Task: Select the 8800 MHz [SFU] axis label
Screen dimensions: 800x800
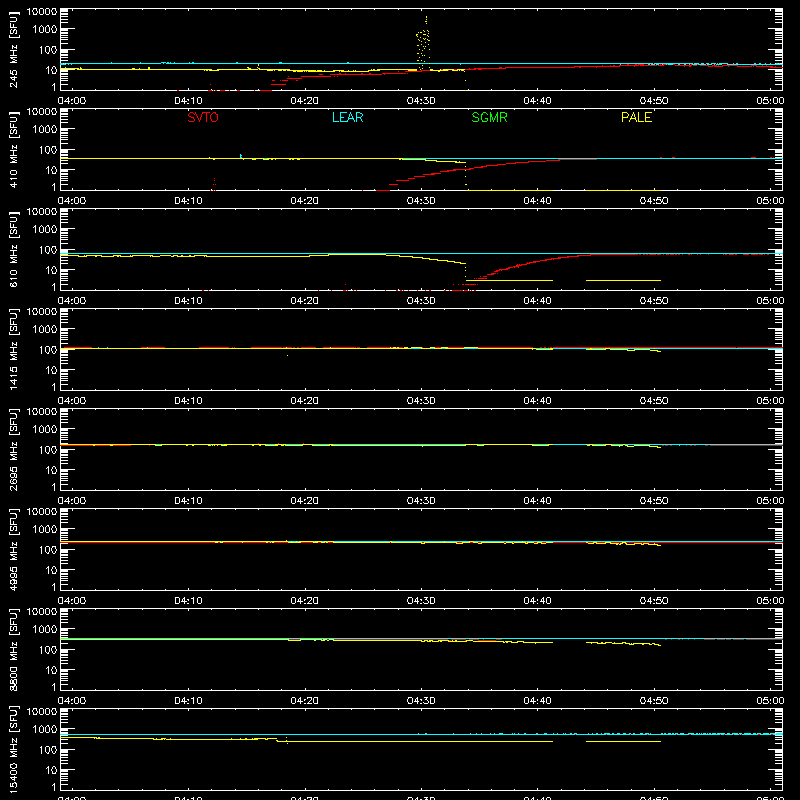Action: [x=14, y=649]
